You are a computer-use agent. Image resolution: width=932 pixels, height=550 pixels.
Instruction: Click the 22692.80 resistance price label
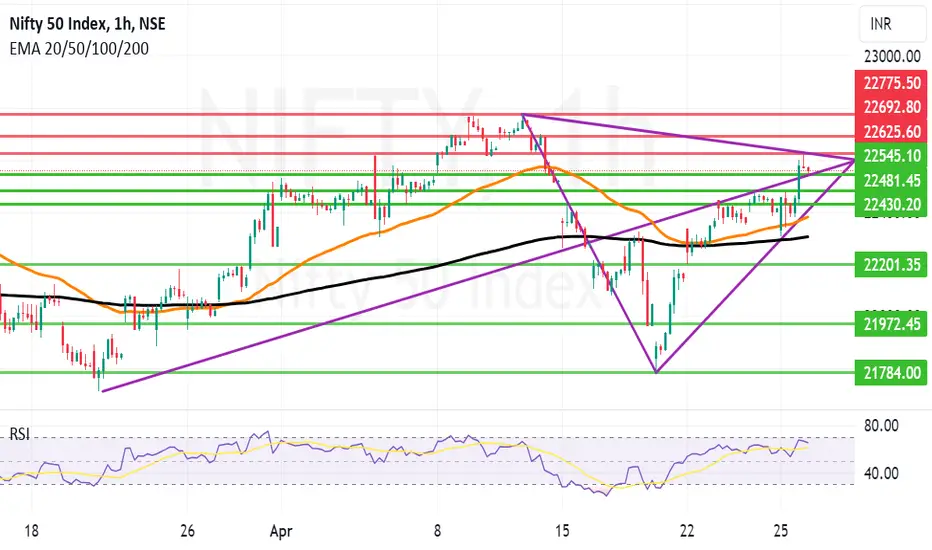891,107
